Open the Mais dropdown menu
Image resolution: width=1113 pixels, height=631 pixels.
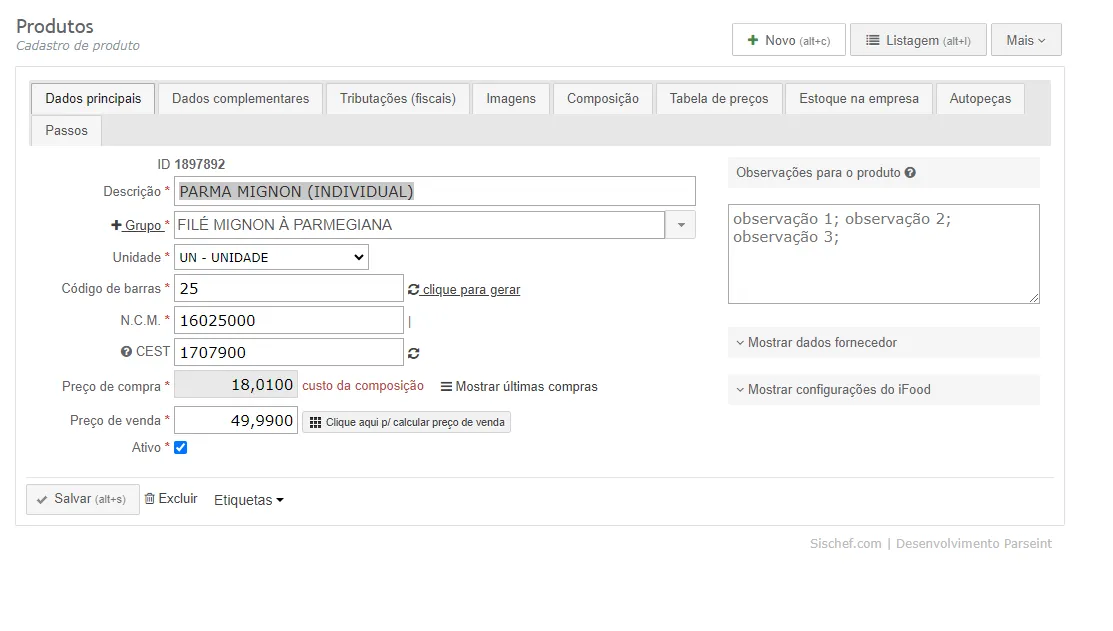point(1026,40)
